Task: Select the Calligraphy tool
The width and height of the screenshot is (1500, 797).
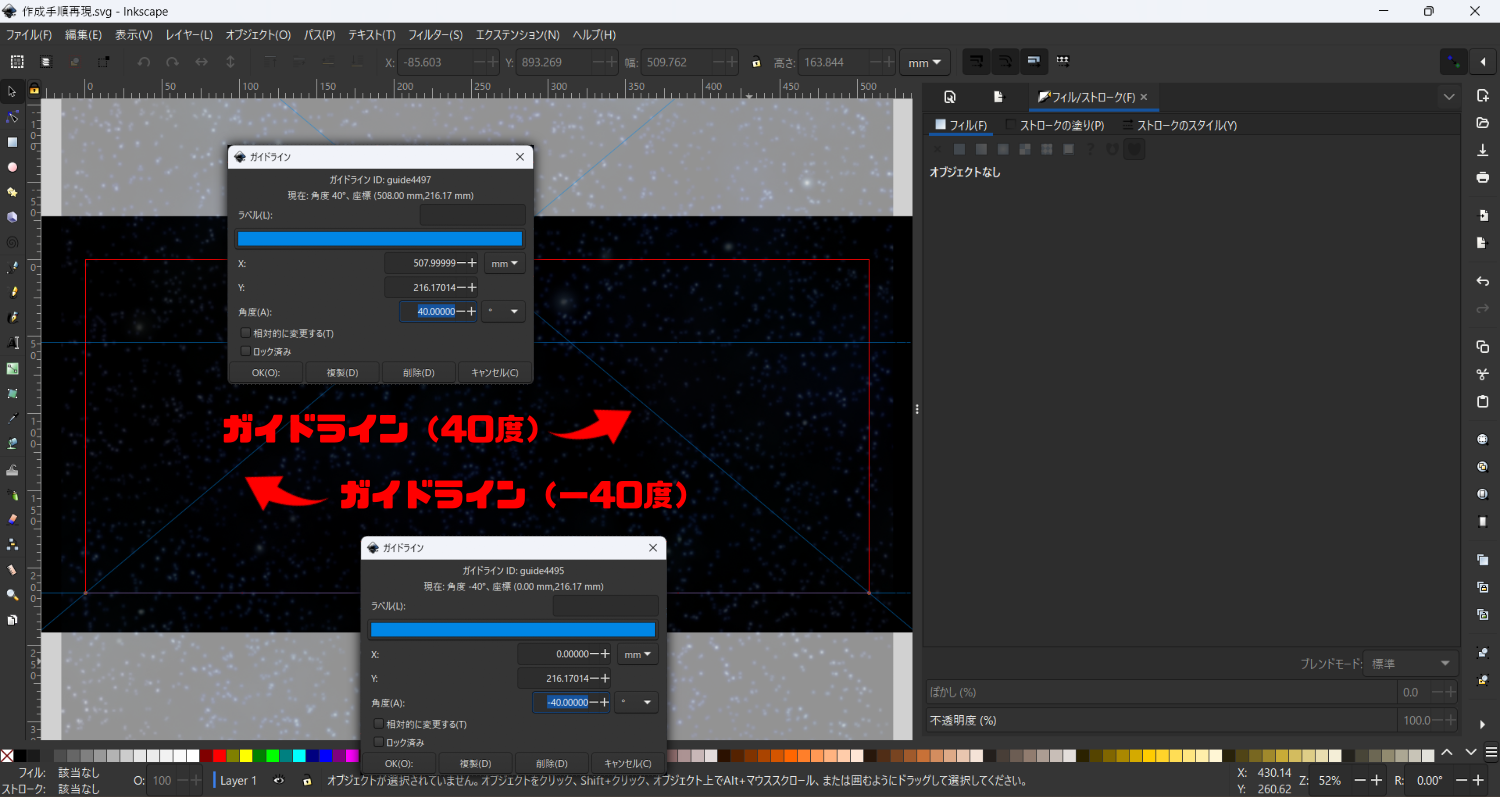Action: tap(12, 318)
